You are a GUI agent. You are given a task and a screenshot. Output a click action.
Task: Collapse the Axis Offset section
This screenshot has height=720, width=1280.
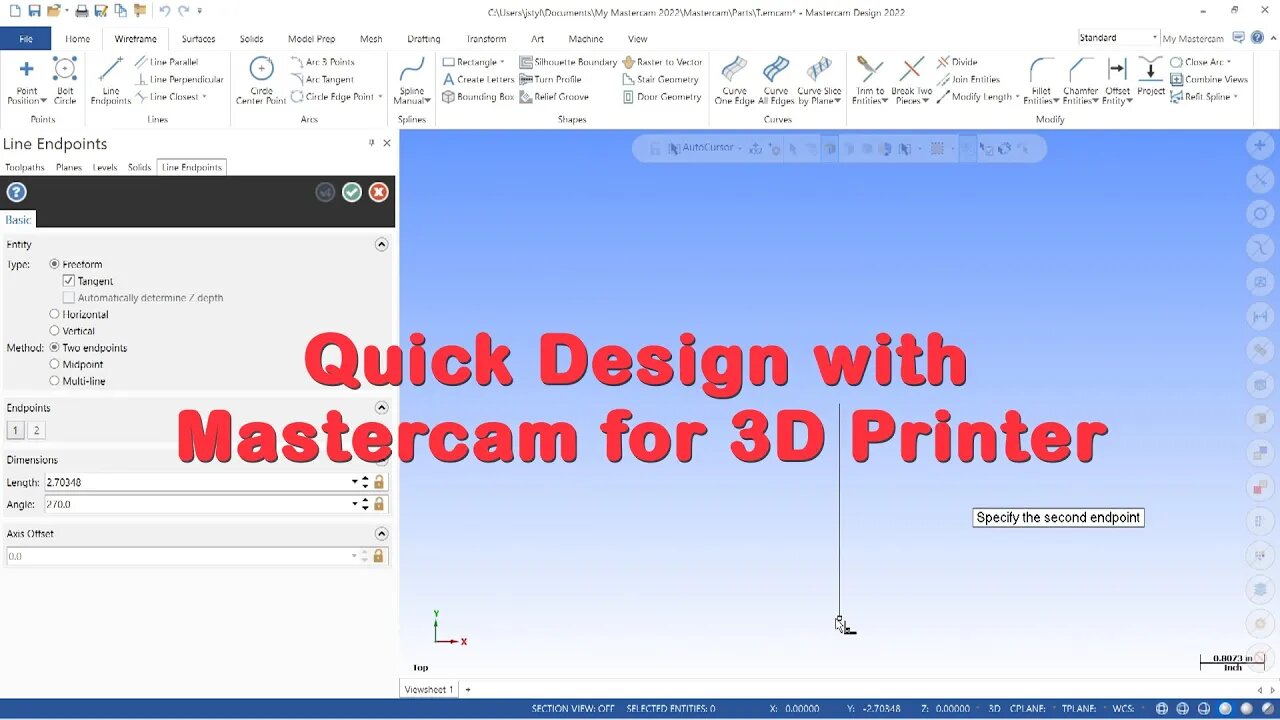pos(381,534)
